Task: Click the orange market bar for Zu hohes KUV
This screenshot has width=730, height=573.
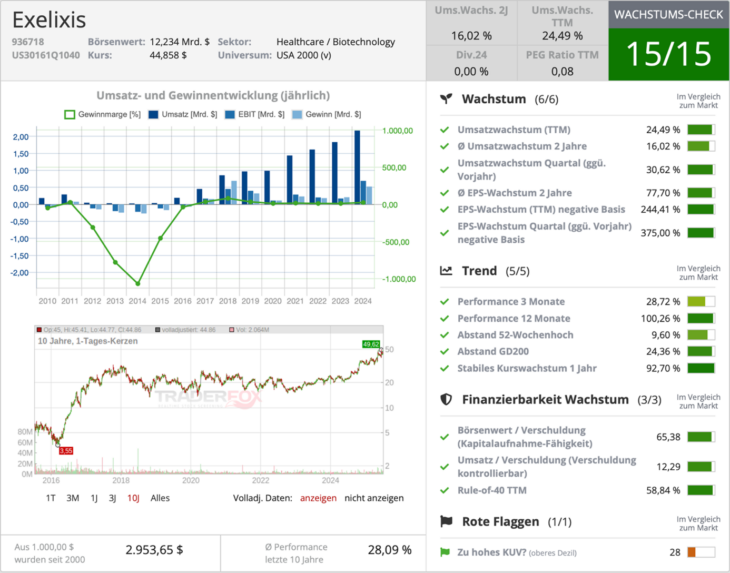Action: pos(701,553)
